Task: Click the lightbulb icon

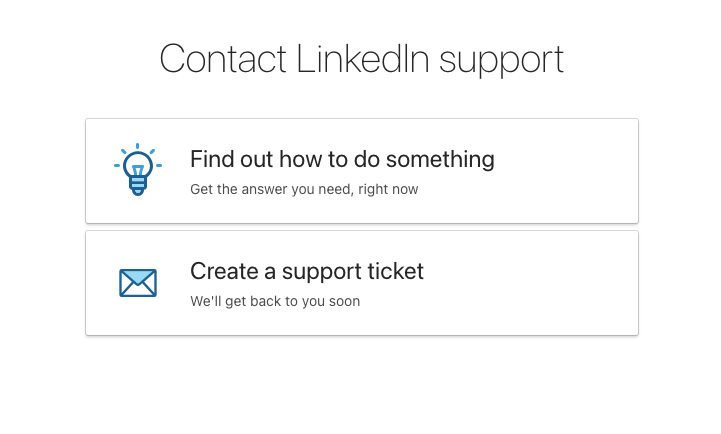Action: tap(138, 169)
